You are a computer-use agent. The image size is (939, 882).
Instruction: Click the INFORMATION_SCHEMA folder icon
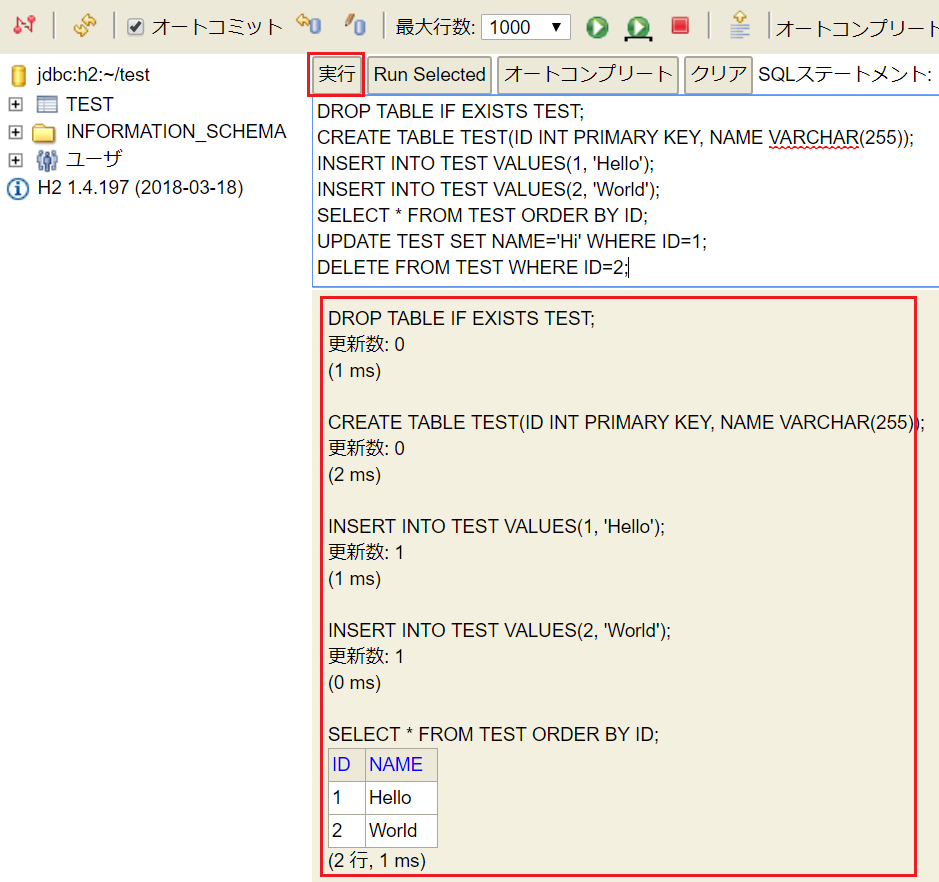click(x=44, y=132)
